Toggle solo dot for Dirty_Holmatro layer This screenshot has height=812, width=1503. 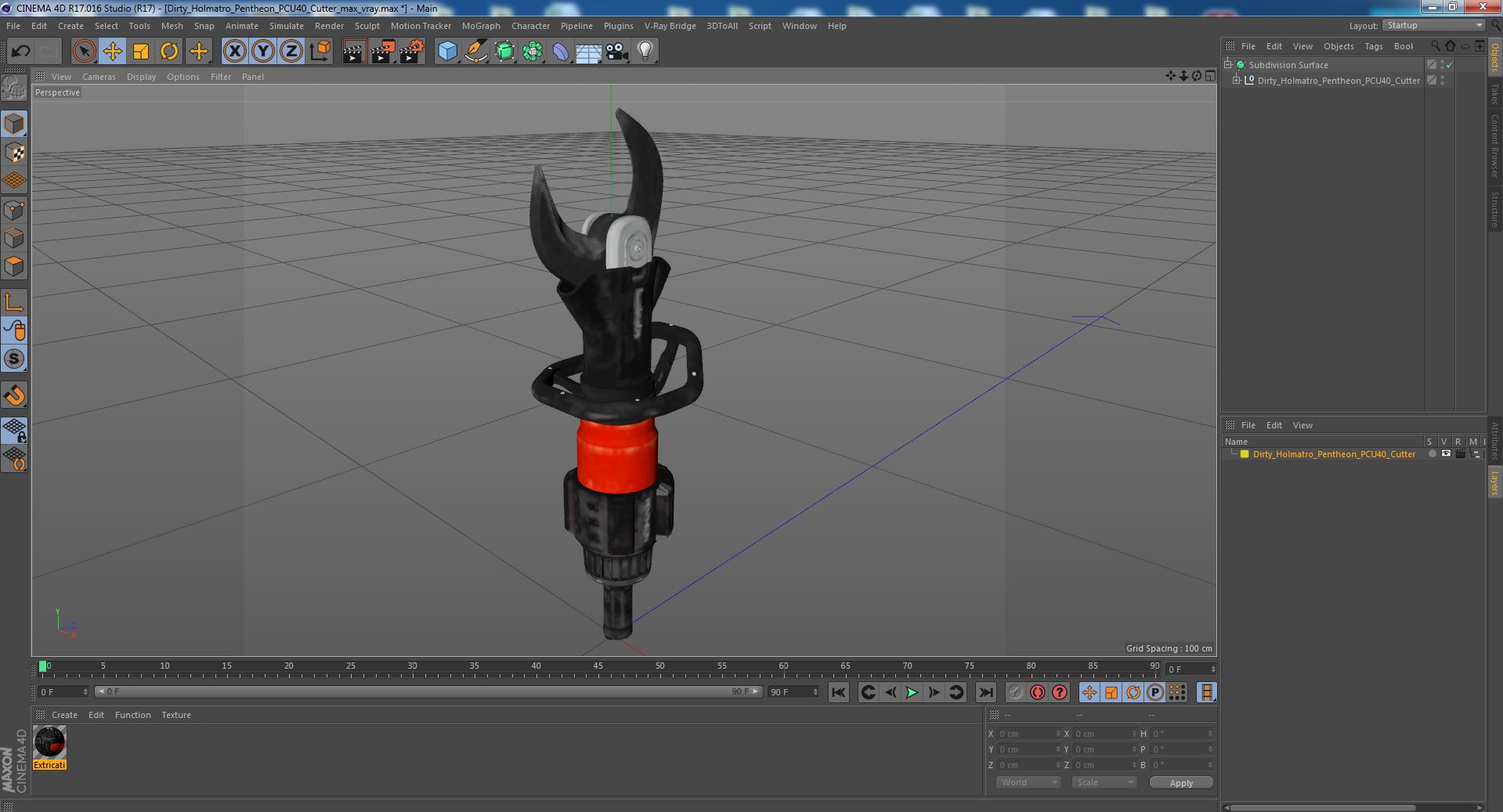(x=1432, y=454)
